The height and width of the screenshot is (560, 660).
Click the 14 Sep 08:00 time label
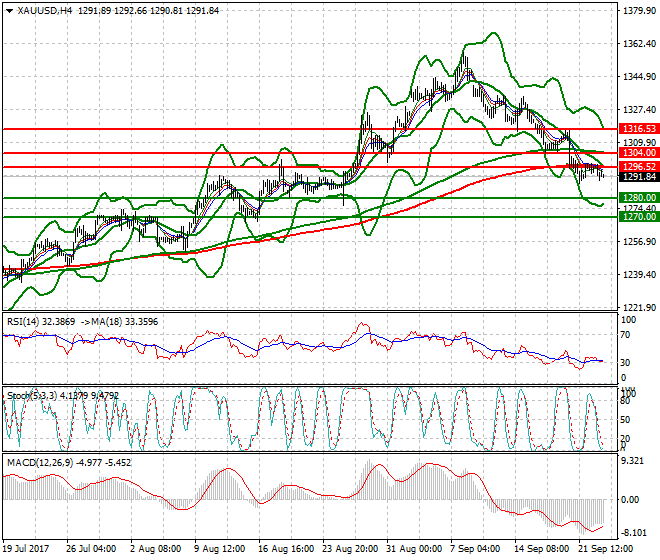(x=541, y=549)
